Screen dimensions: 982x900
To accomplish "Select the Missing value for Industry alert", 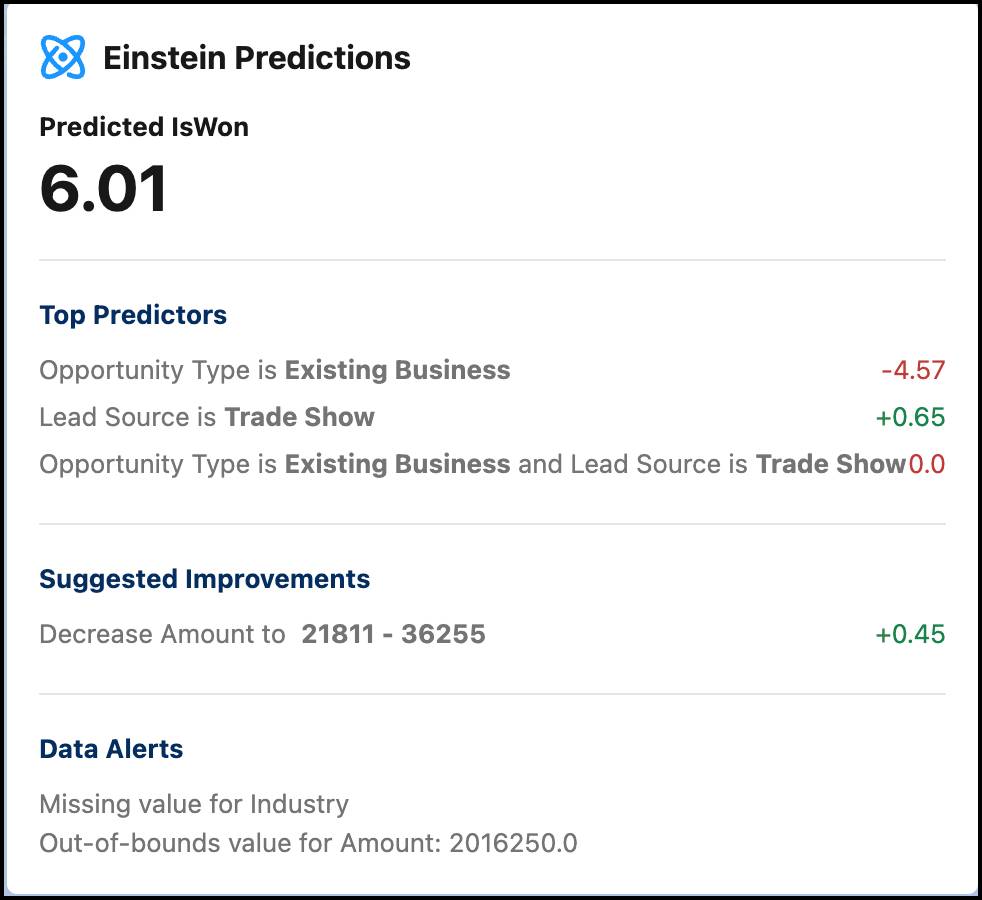I will pyautogui.click(x=193, y=803).
